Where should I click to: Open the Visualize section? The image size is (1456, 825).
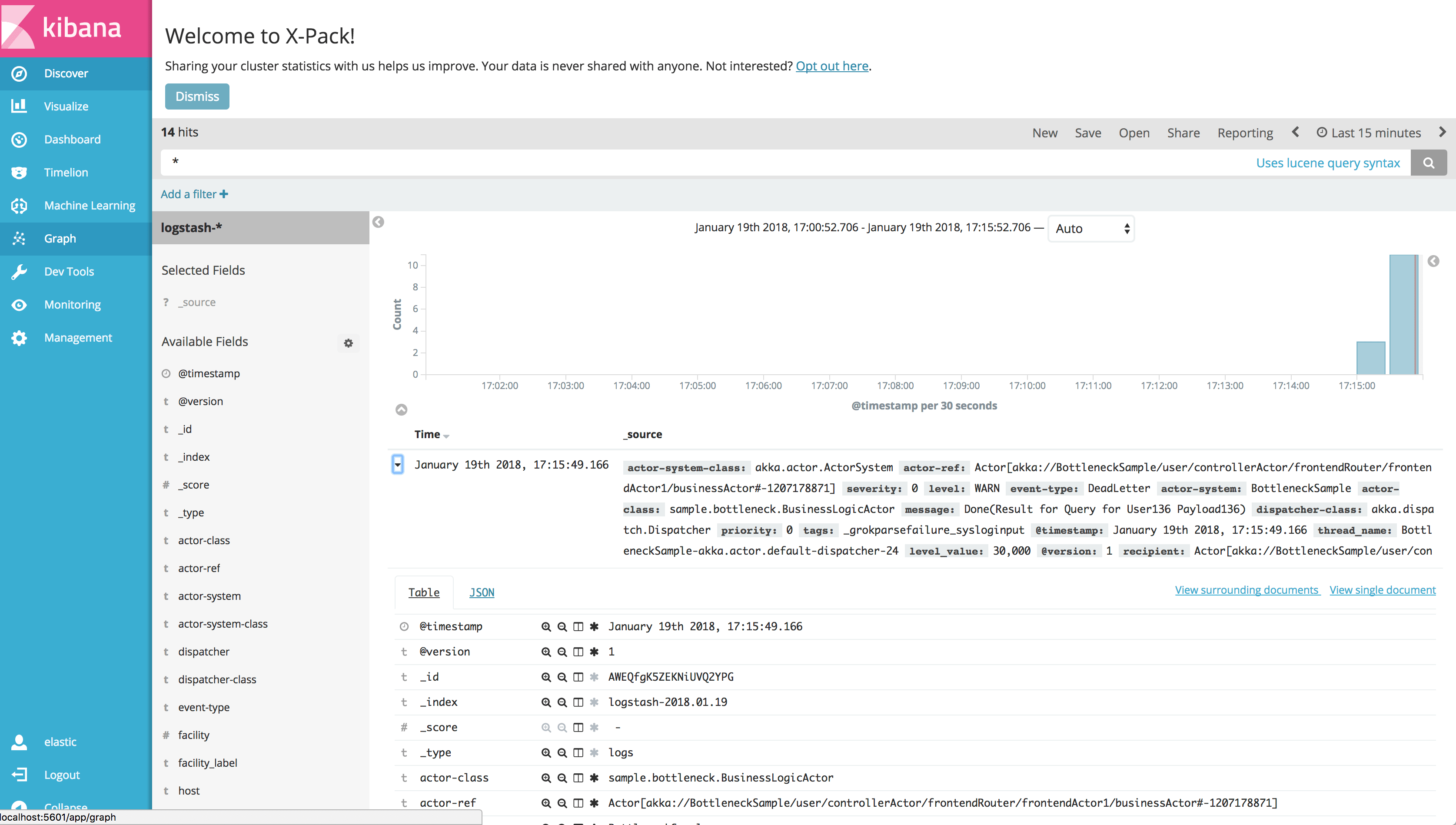pyautogui.click(x=76, y=106)
